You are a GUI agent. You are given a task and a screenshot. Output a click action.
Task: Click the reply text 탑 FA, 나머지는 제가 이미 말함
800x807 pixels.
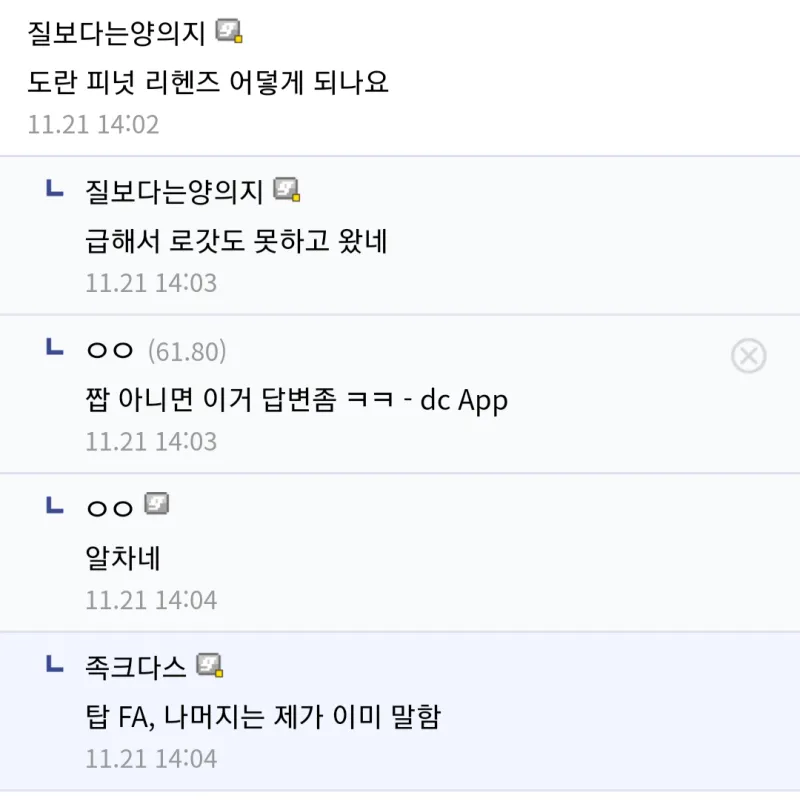(264, 717)
